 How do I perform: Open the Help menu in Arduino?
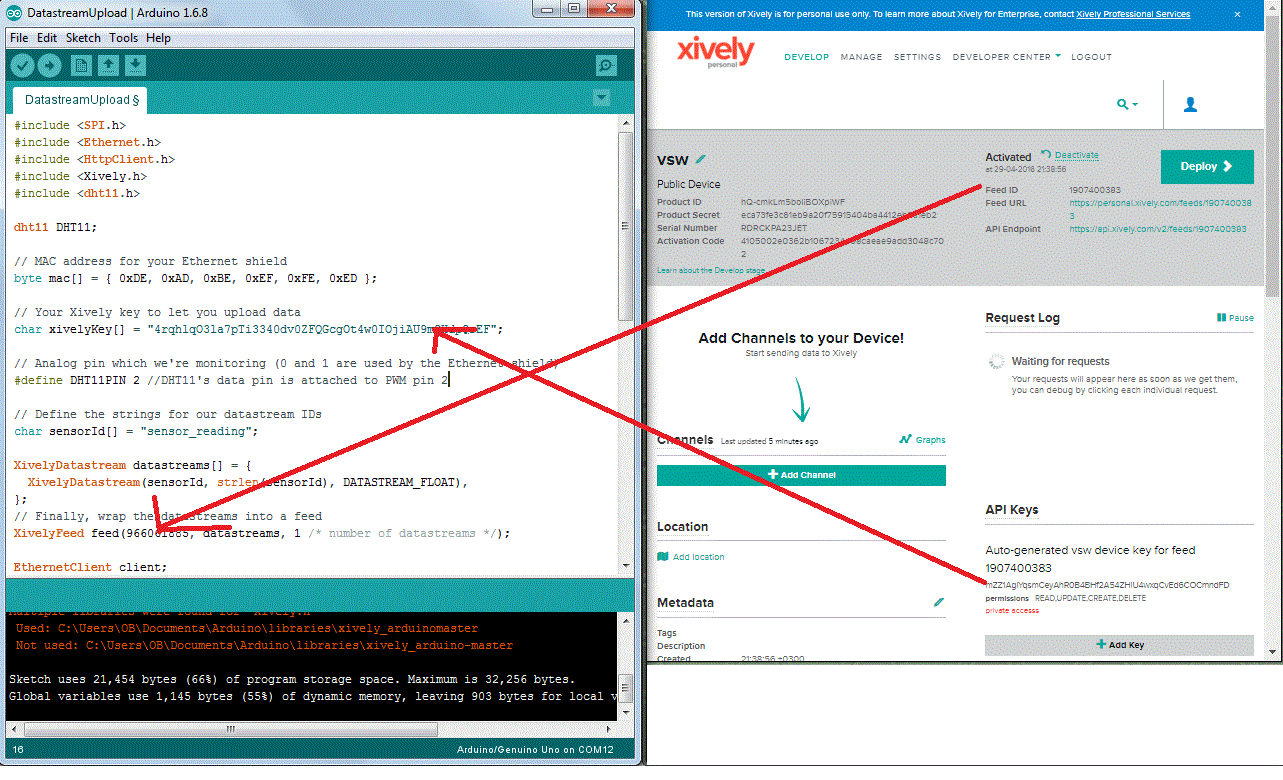point(158,38)
